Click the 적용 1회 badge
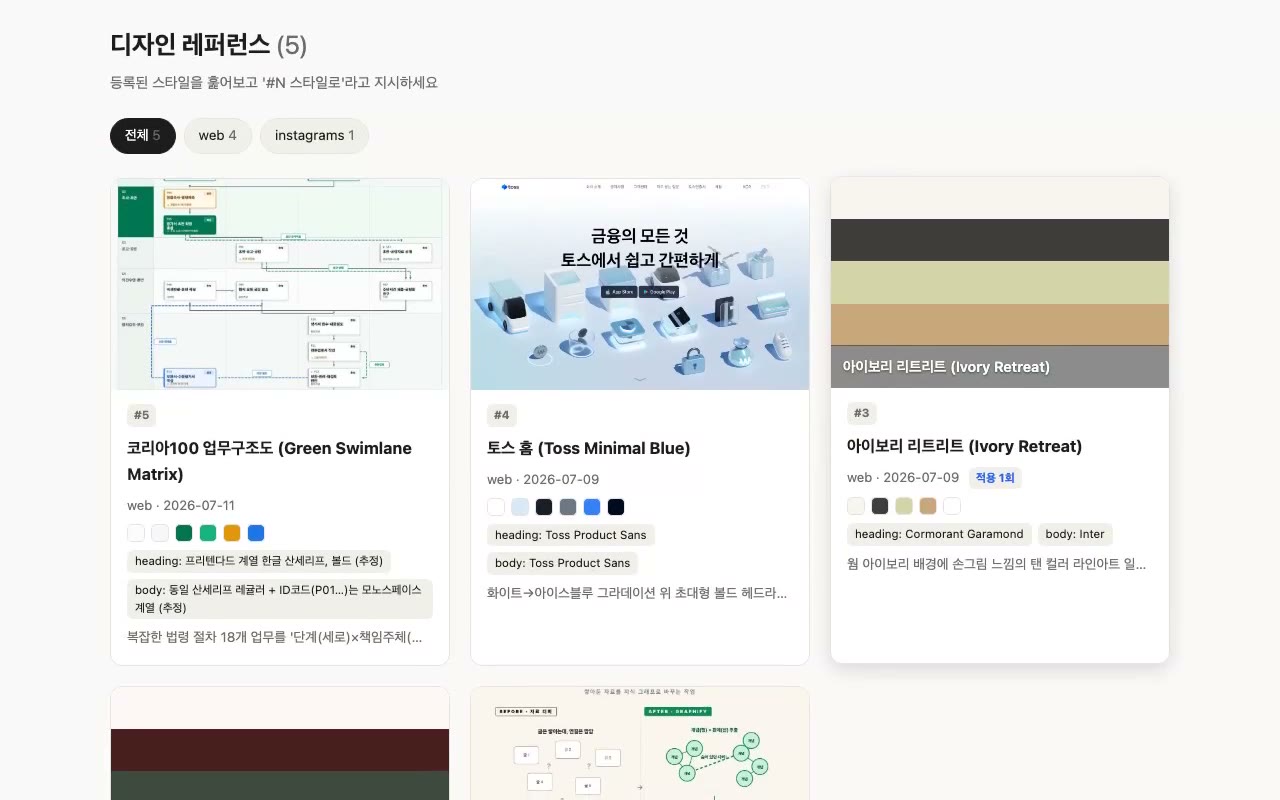Viewport: 1280px width, 800px height. click(x=995, y=478)
